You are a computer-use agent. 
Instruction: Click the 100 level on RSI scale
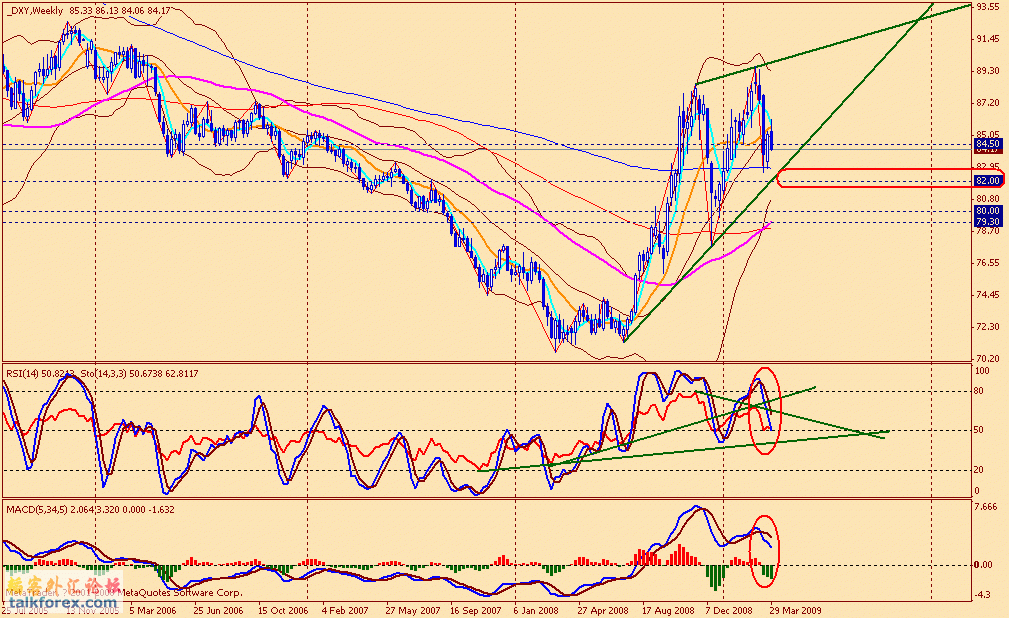[982, 371]
